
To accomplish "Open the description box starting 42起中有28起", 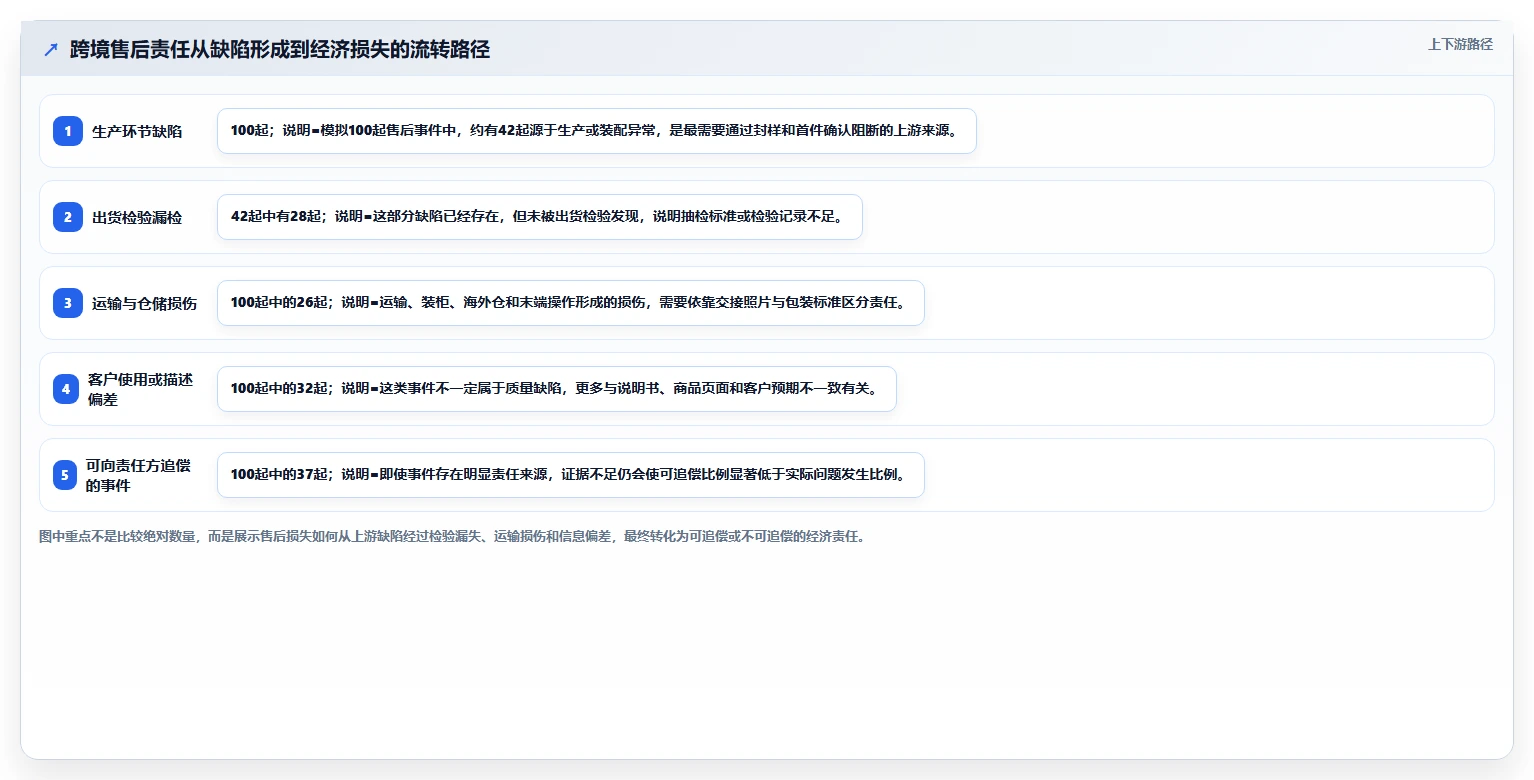I will 539,217.
